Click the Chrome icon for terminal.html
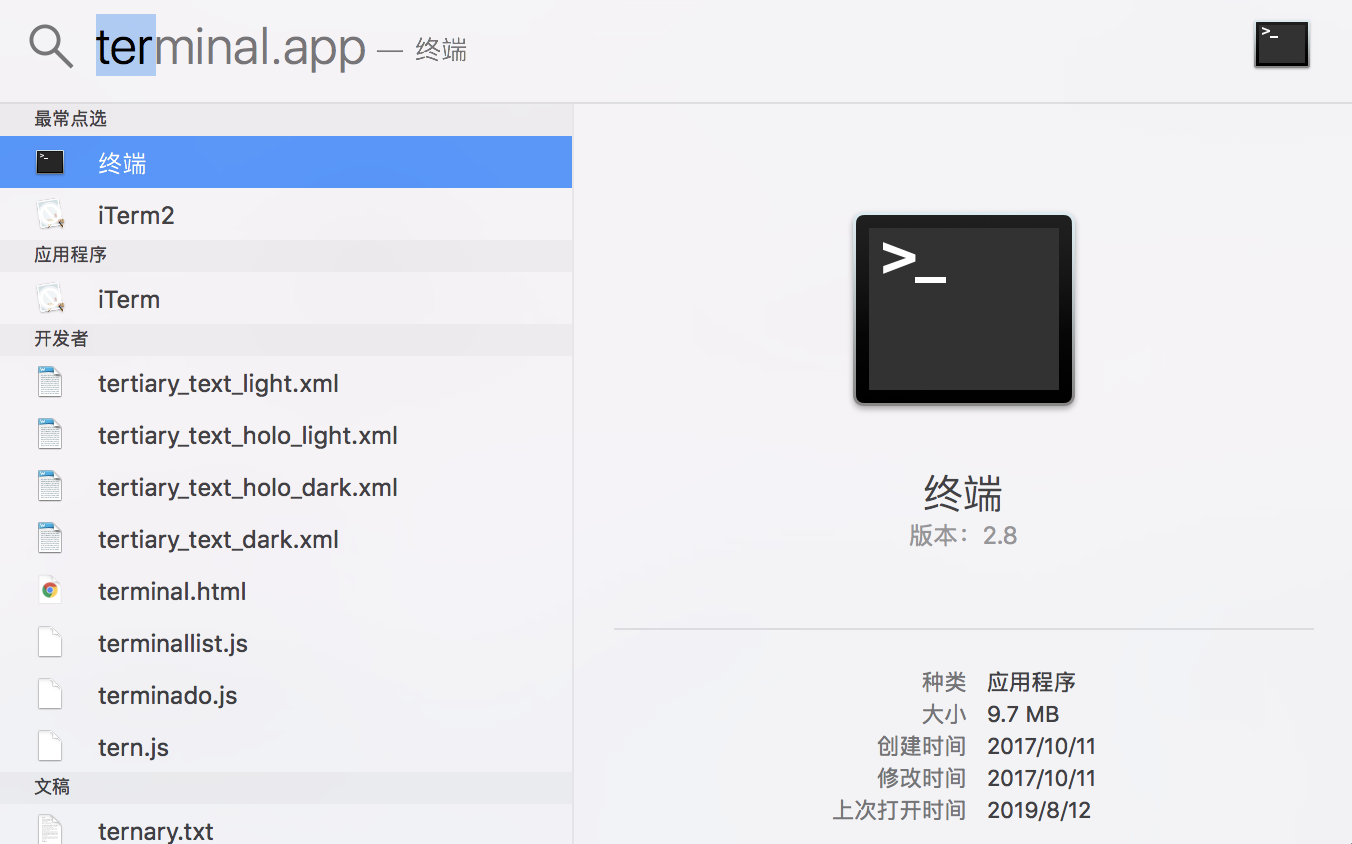Screen dimensions: 1352x844 tap(50, 590)
